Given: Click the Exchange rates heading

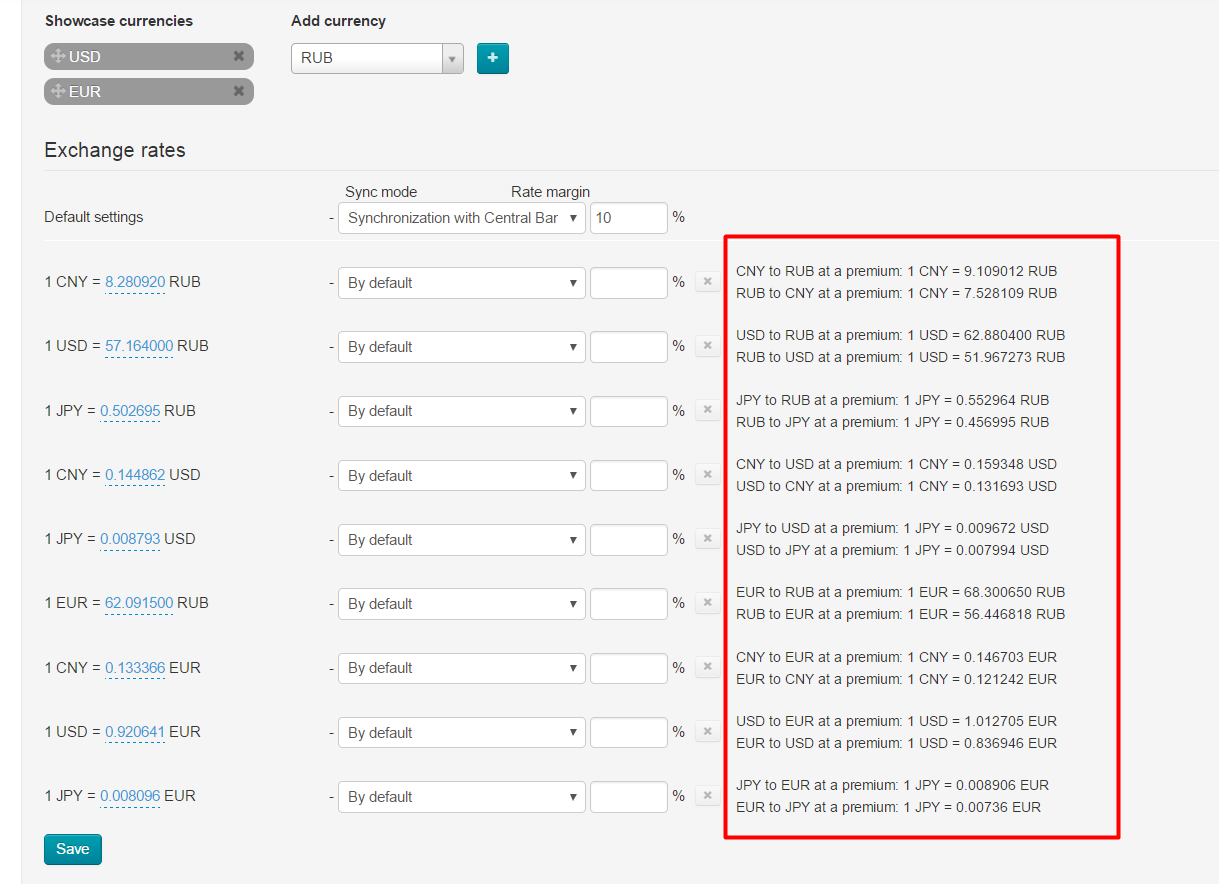Looking at the screenshot, I should [x=115, y=150].
